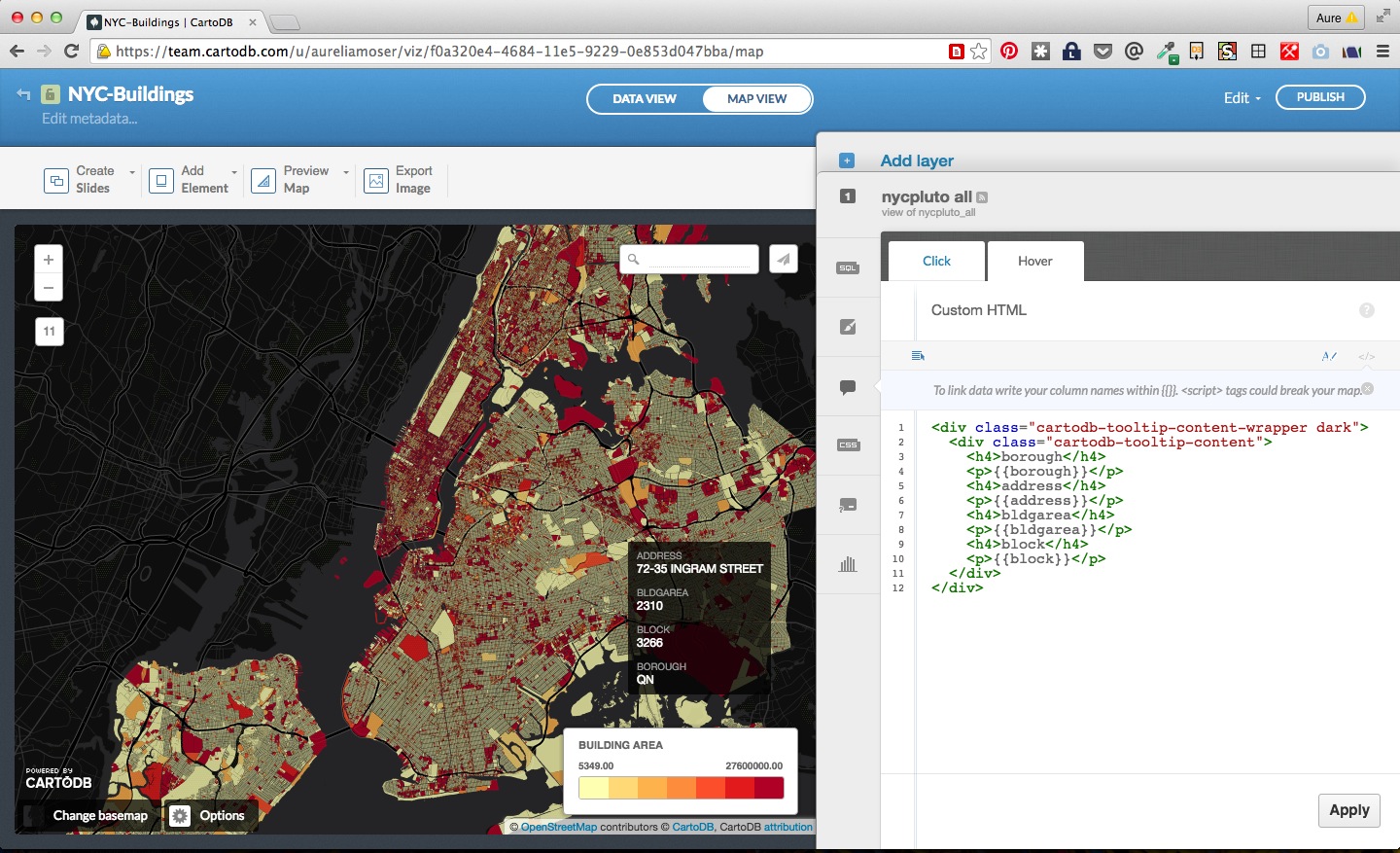Image resolution: width=1400 pixels, height=853 pixels.
Task: Select the Hover tab
Action: 1034,261
